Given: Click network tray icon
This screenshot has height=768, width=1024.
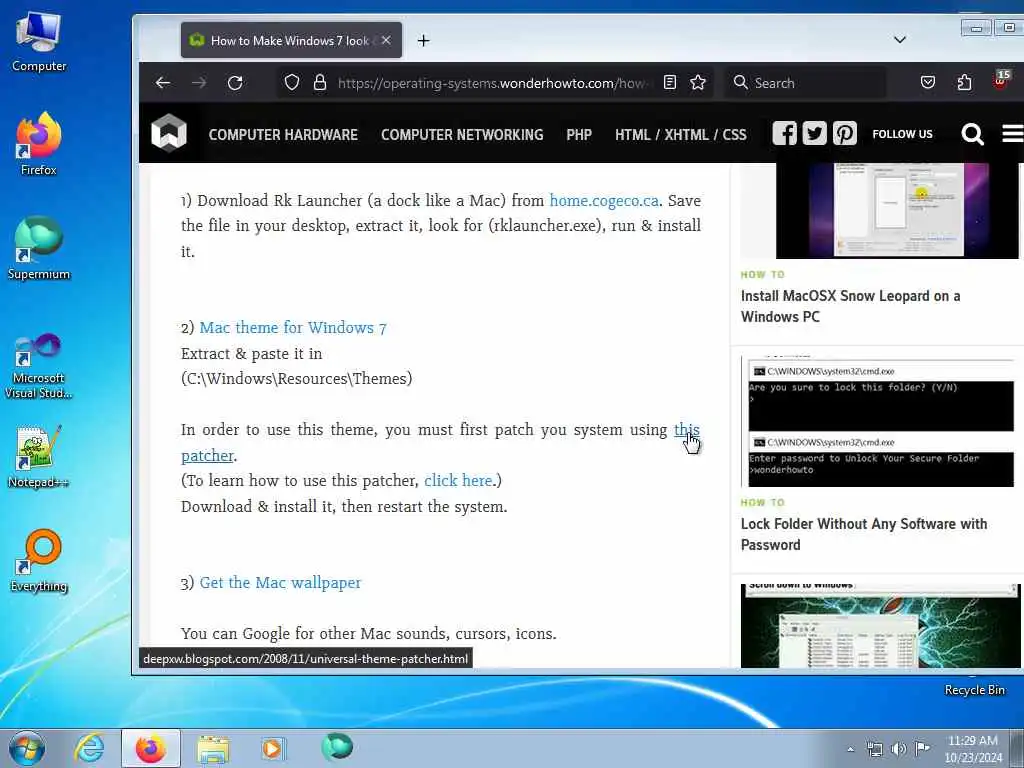Looking at the screenshot, I should 874,749.
